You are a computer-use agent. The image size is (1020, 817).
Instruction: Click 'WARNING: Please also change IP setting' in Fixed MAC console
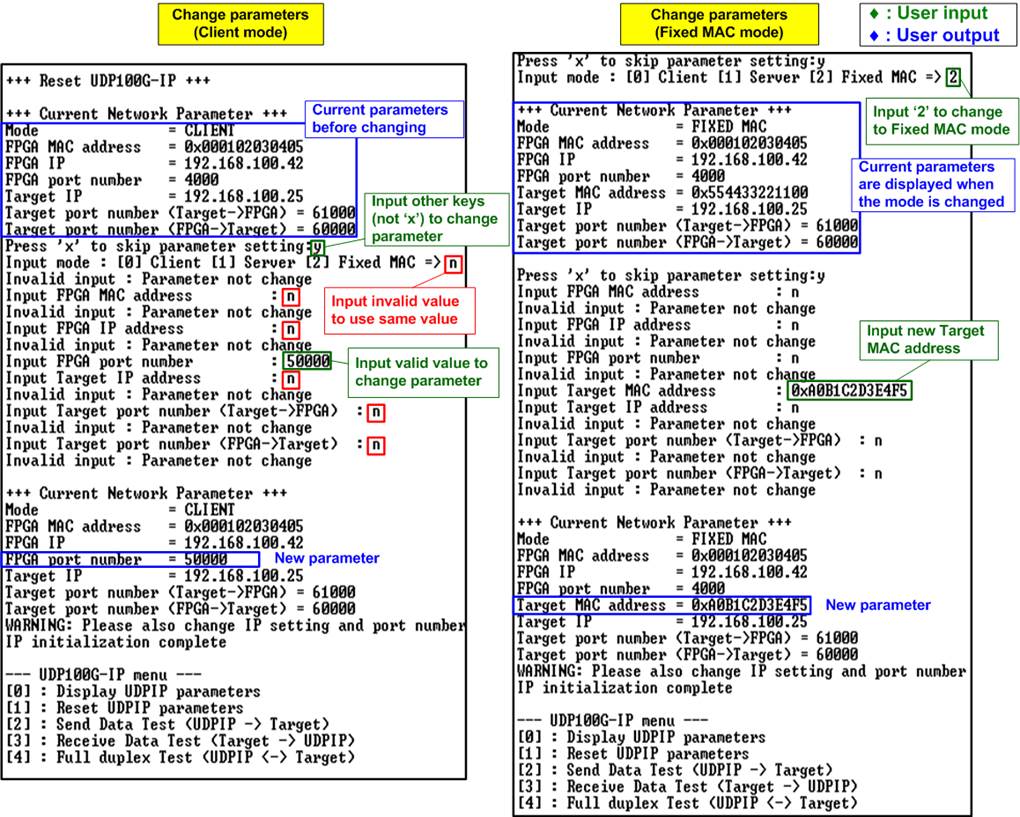pyautogui.click(x=742, y=671)
